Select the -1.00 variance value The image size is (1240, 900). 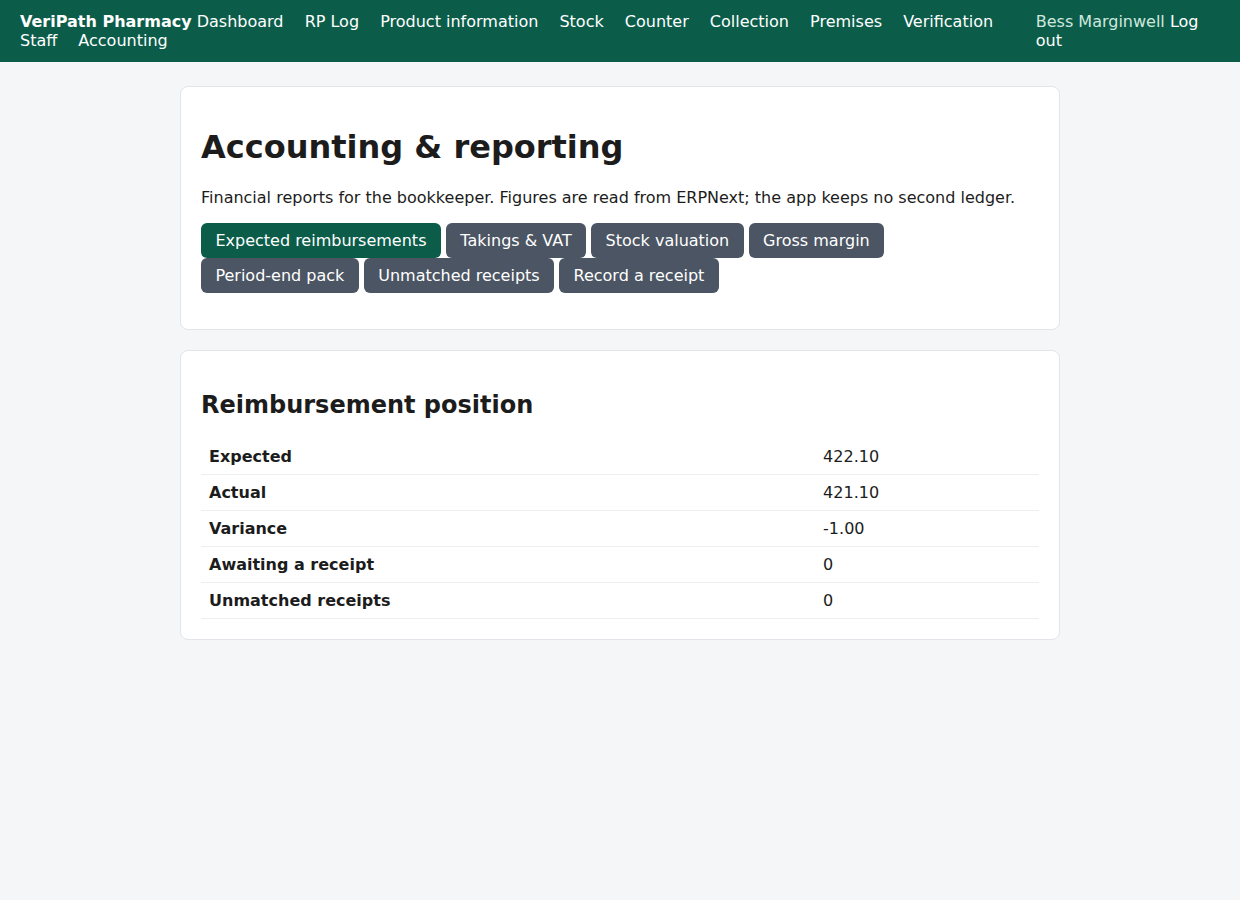click(x=844, y=528)
